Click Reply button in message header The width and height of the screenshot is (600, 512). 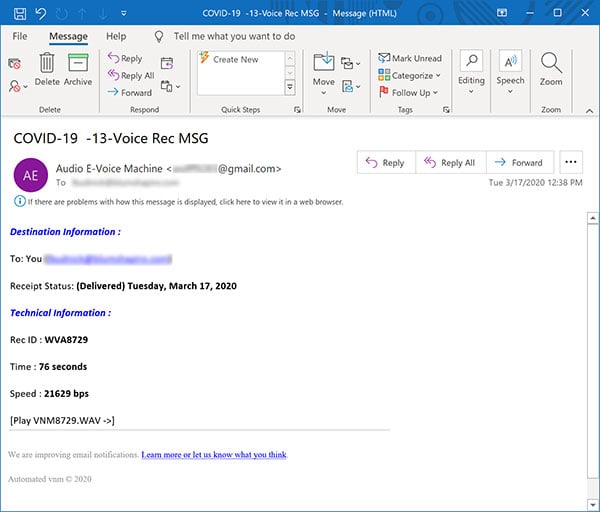tap(386, 163)
